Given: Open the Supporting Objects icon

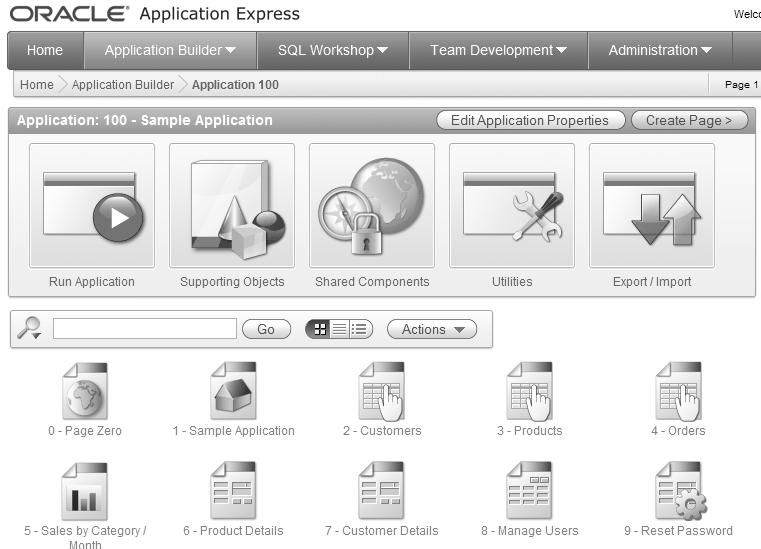Looking at the screenshot, I should 232,205.
